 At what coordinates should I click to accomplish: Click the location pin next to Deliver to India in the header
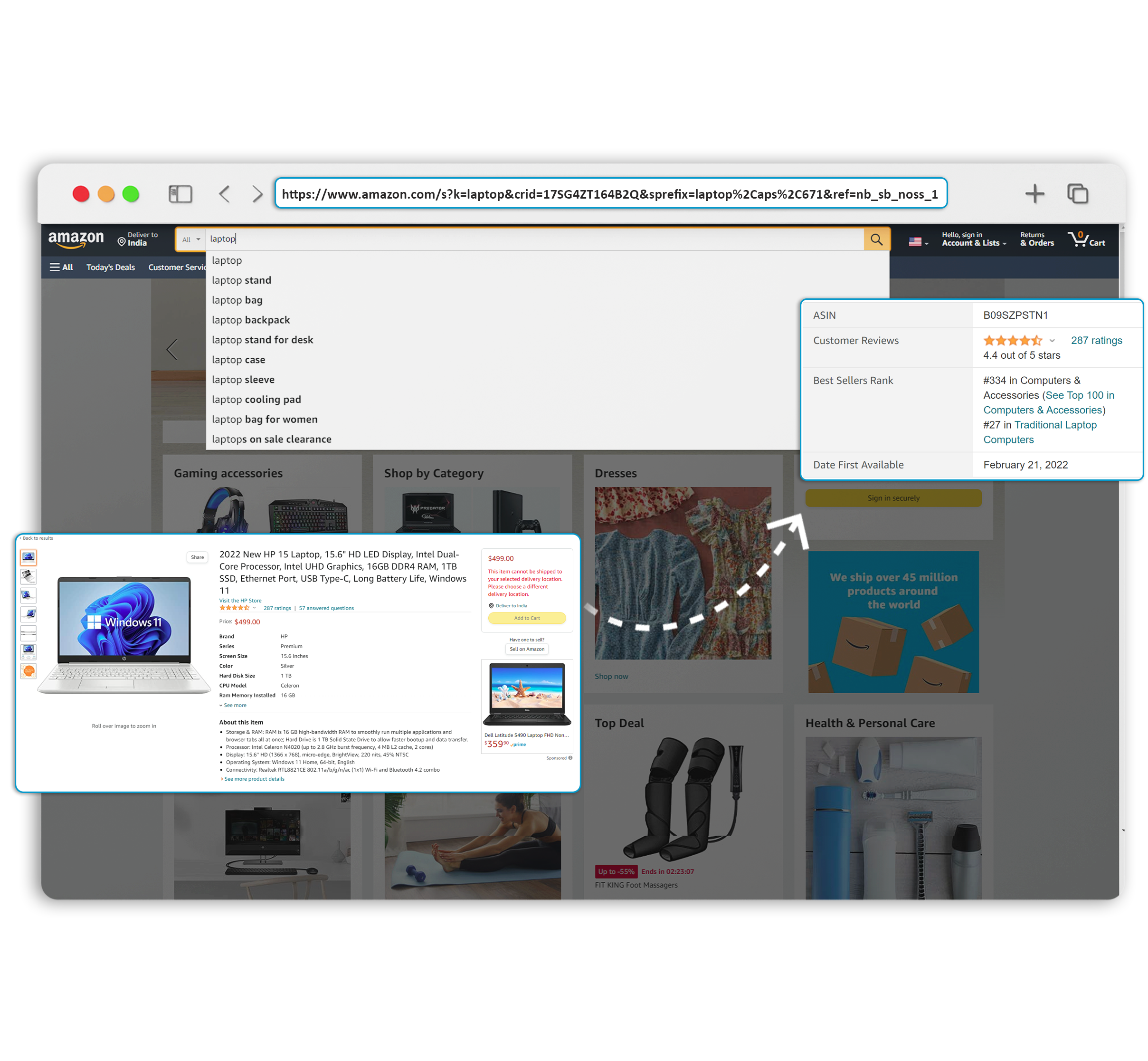[x=121, y=242]
